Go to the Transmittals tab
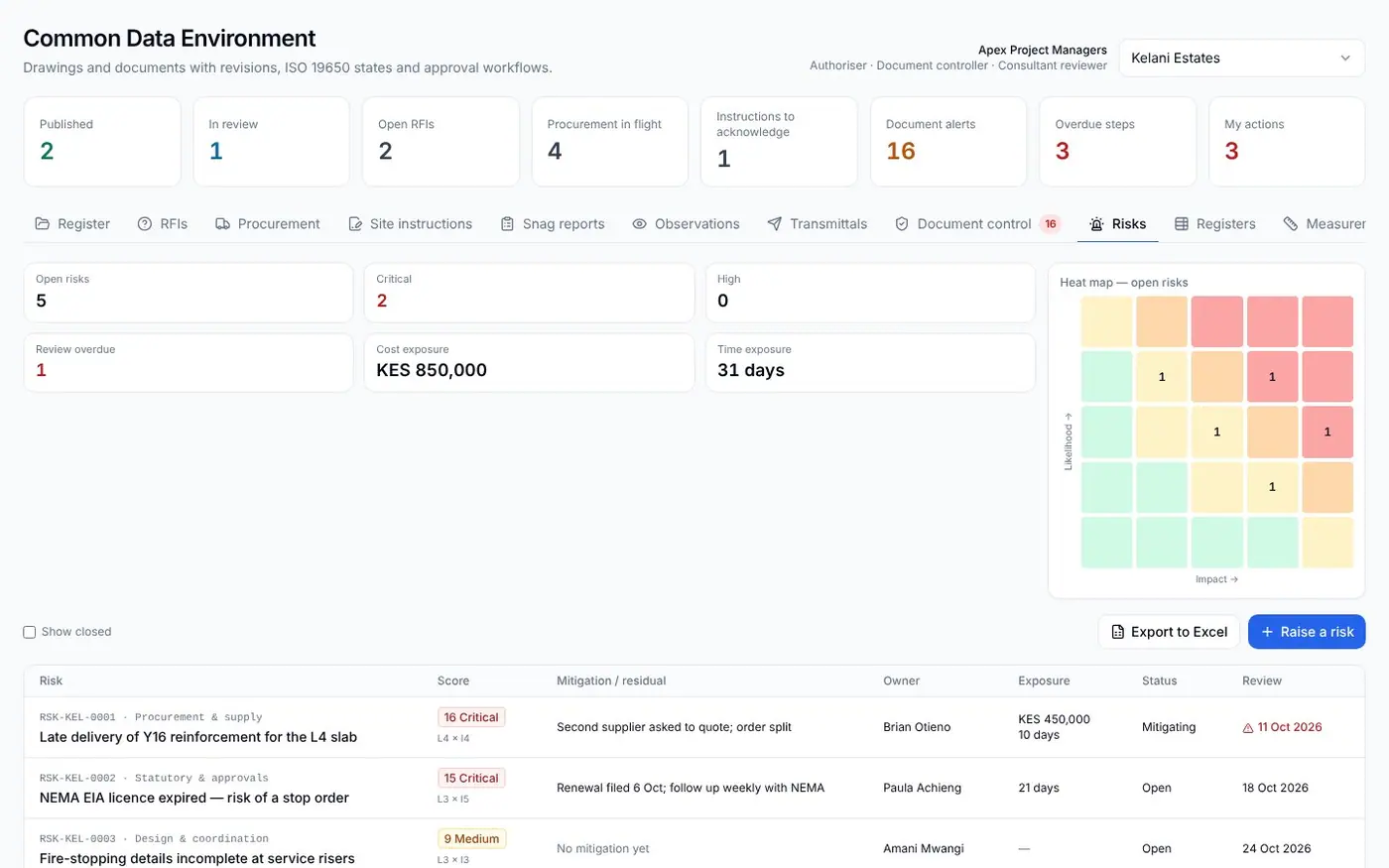 coord(818,224)
